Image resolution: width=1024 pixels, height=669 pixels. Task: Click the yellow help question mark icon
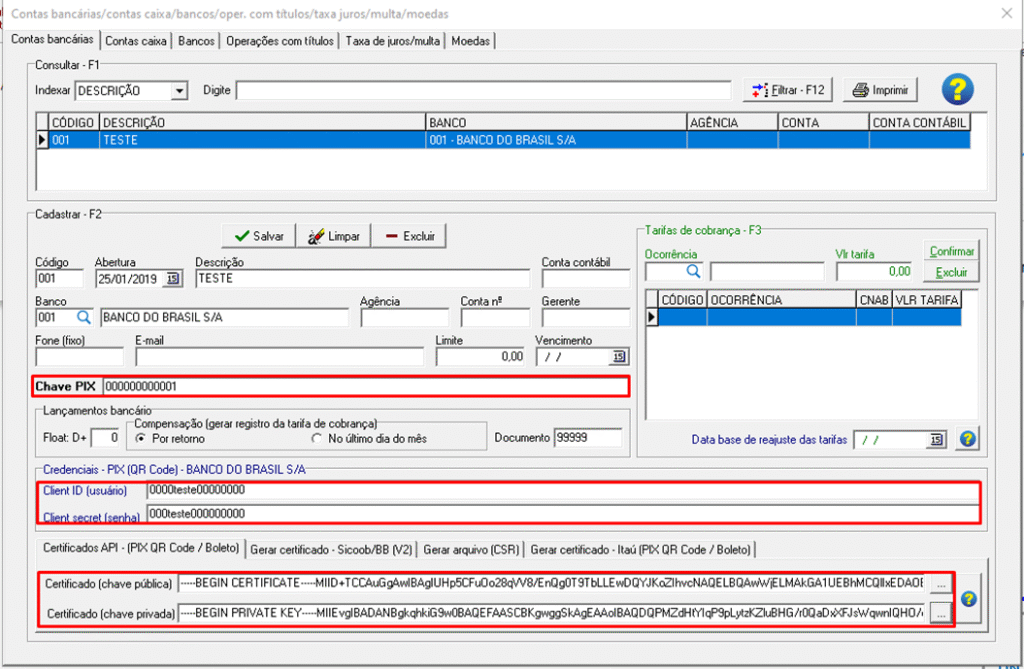[957, 90]
